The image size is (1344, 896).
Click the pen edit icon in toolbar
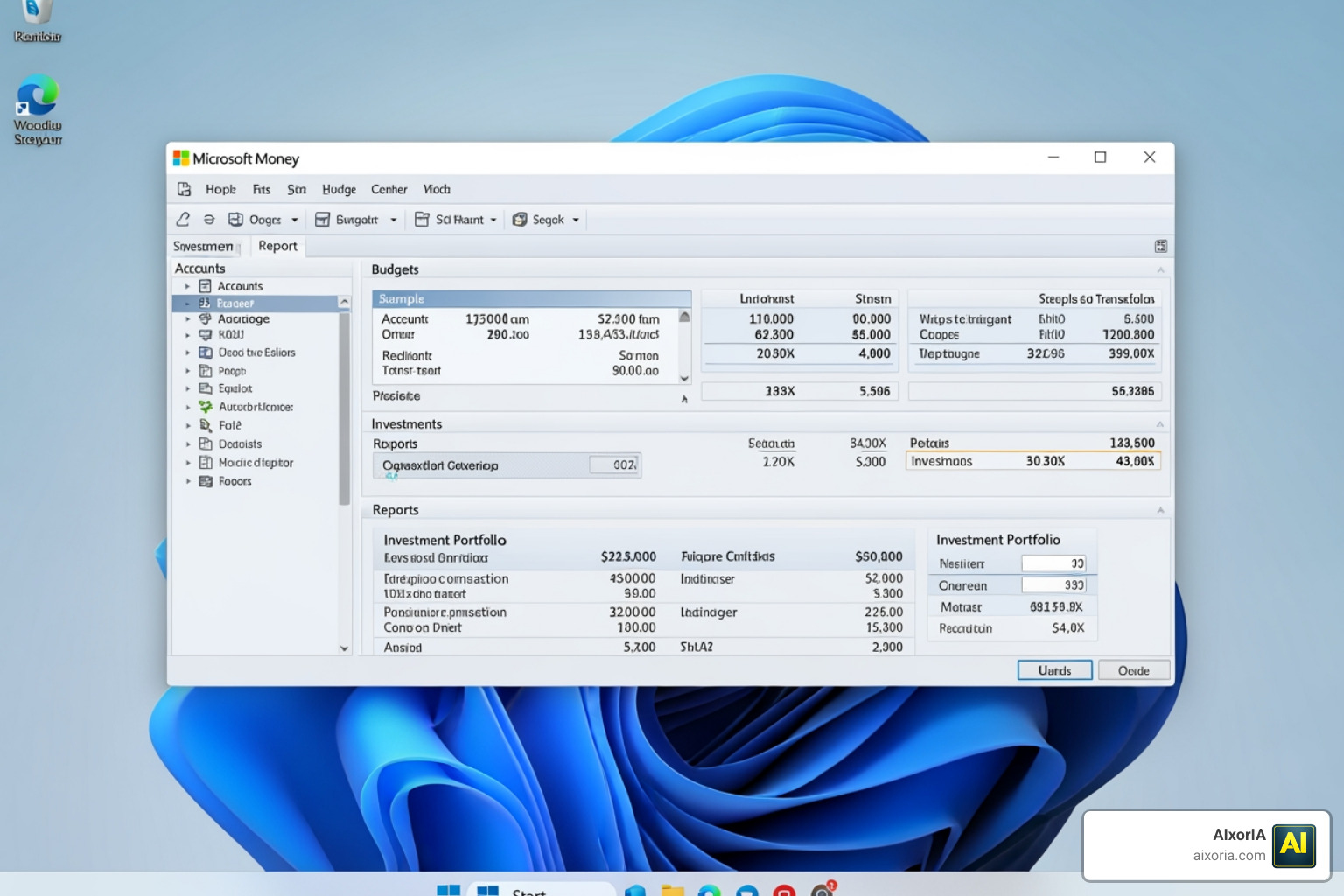[x=183, y=220]
